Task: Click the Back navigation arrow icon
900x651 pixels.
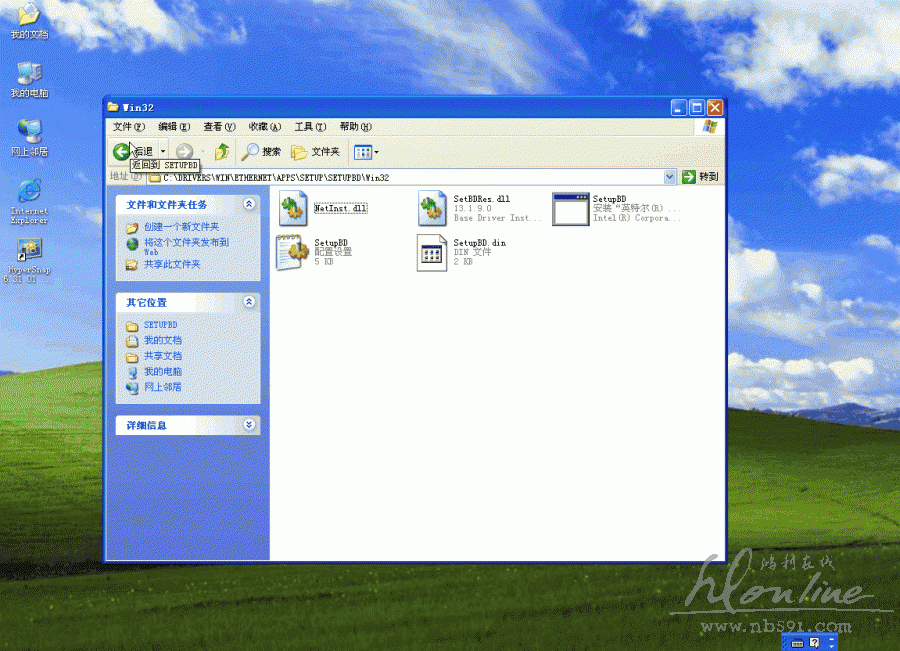Action: (121, 152)
